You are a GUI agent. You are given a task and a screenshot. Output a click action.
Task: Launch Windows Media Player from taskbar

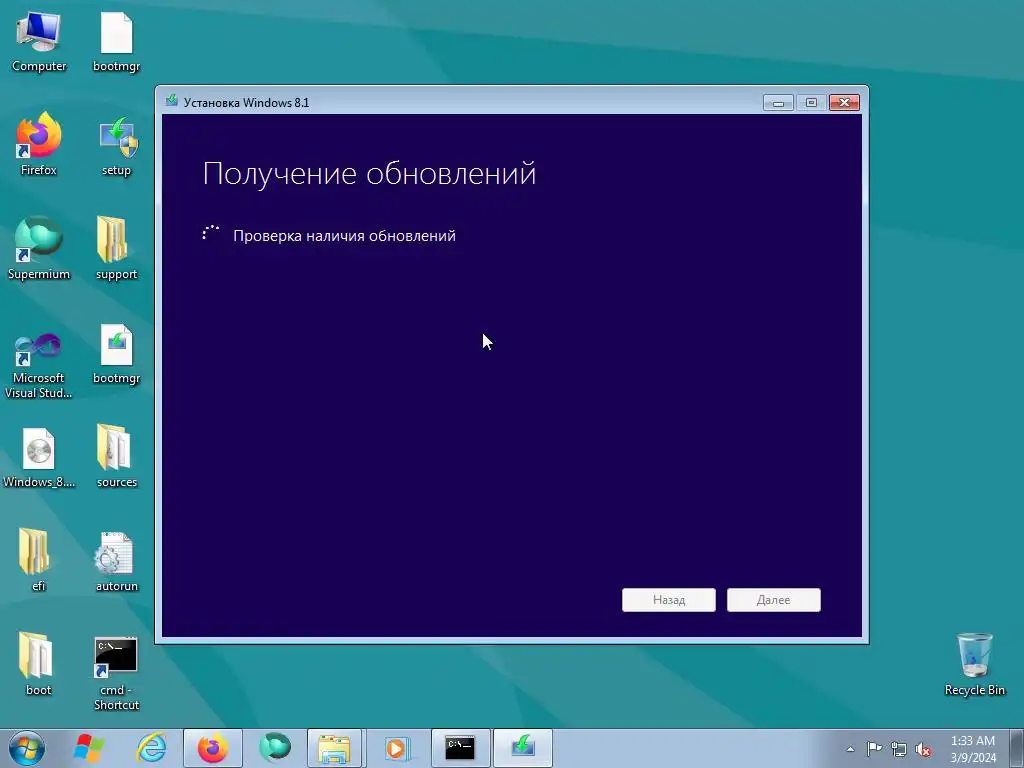(396, 748)
